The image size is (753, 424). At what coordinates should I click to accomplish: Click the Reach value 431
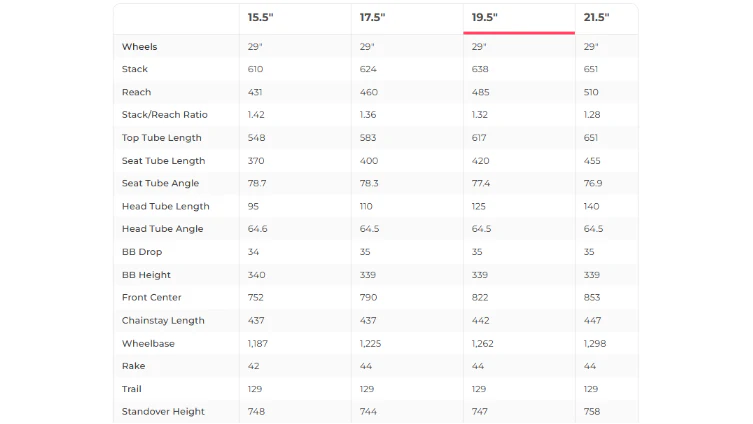pyautogui.click(x=255, y=92)
